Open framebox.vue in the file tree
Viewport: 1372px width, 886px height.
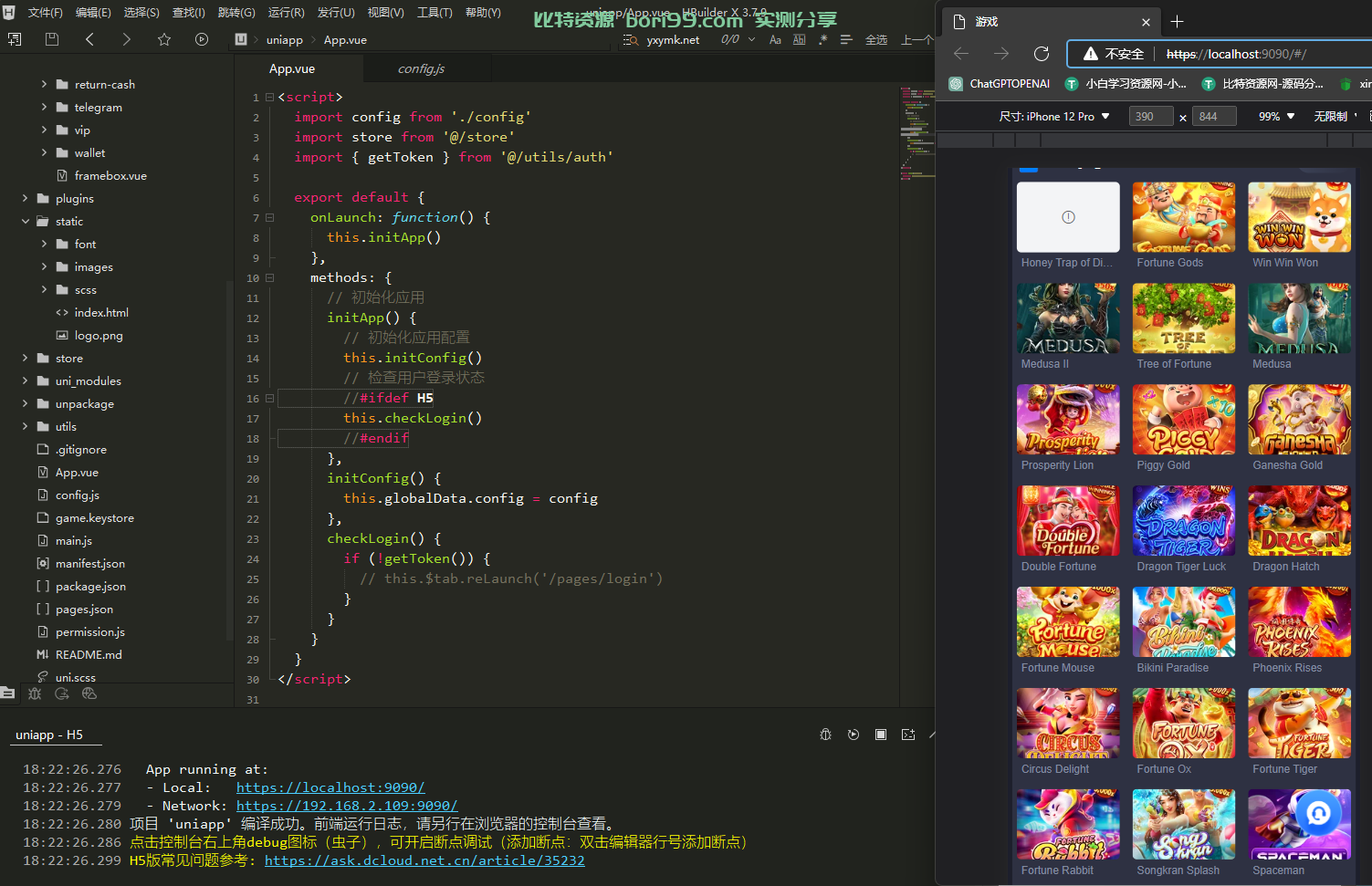(110, 175)
